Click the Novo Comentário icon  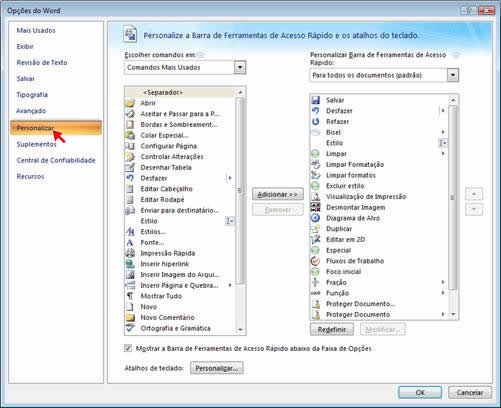point(130,317)
